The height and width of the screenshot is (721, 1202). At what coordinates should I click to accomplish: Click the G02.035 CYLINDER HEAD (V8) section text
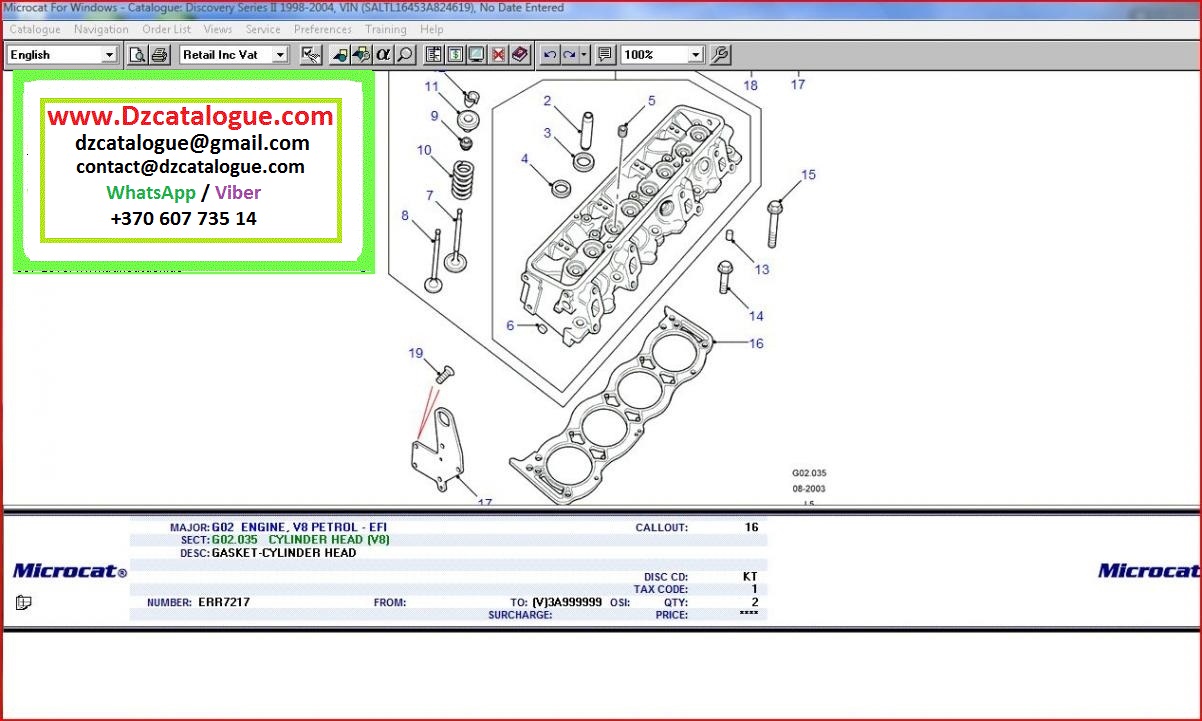300,539
